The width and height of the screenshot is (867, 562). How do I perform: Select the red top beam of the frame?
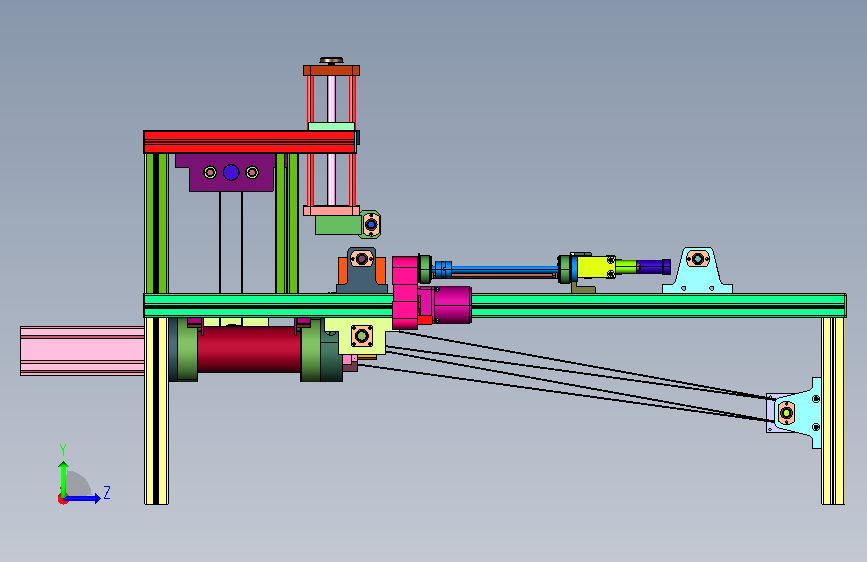249,142
